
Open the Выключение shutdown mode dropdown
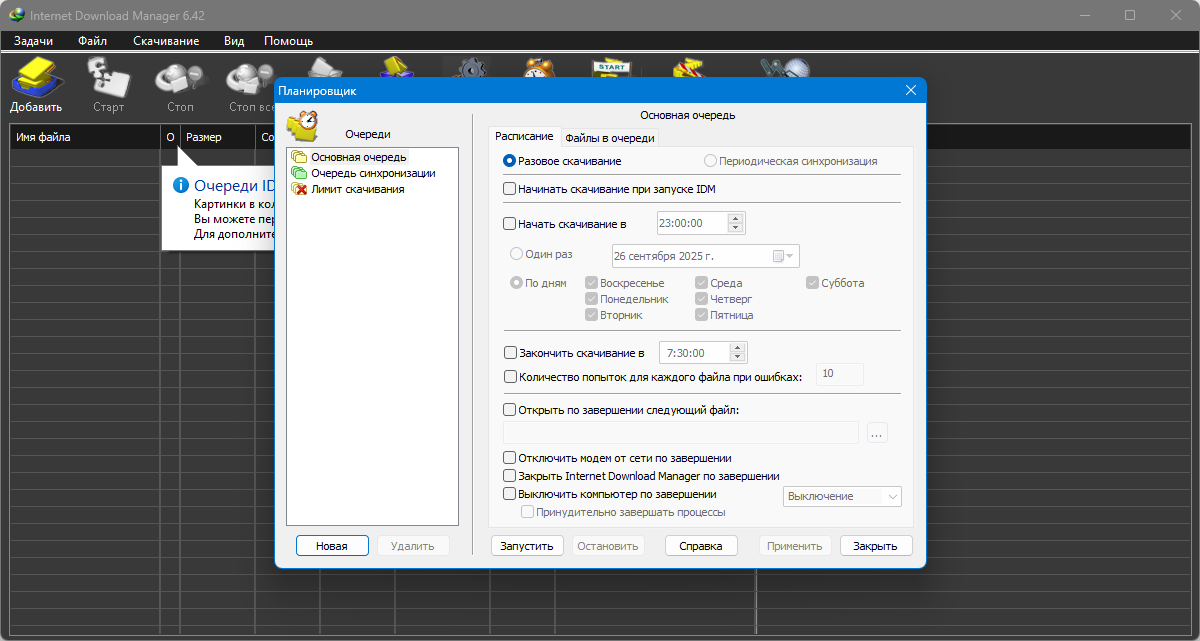(x=844, y=496)
